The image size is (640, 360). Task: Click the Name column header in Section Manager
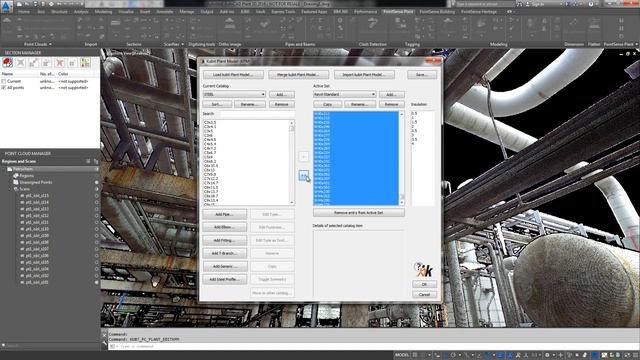tap(7, 74)
